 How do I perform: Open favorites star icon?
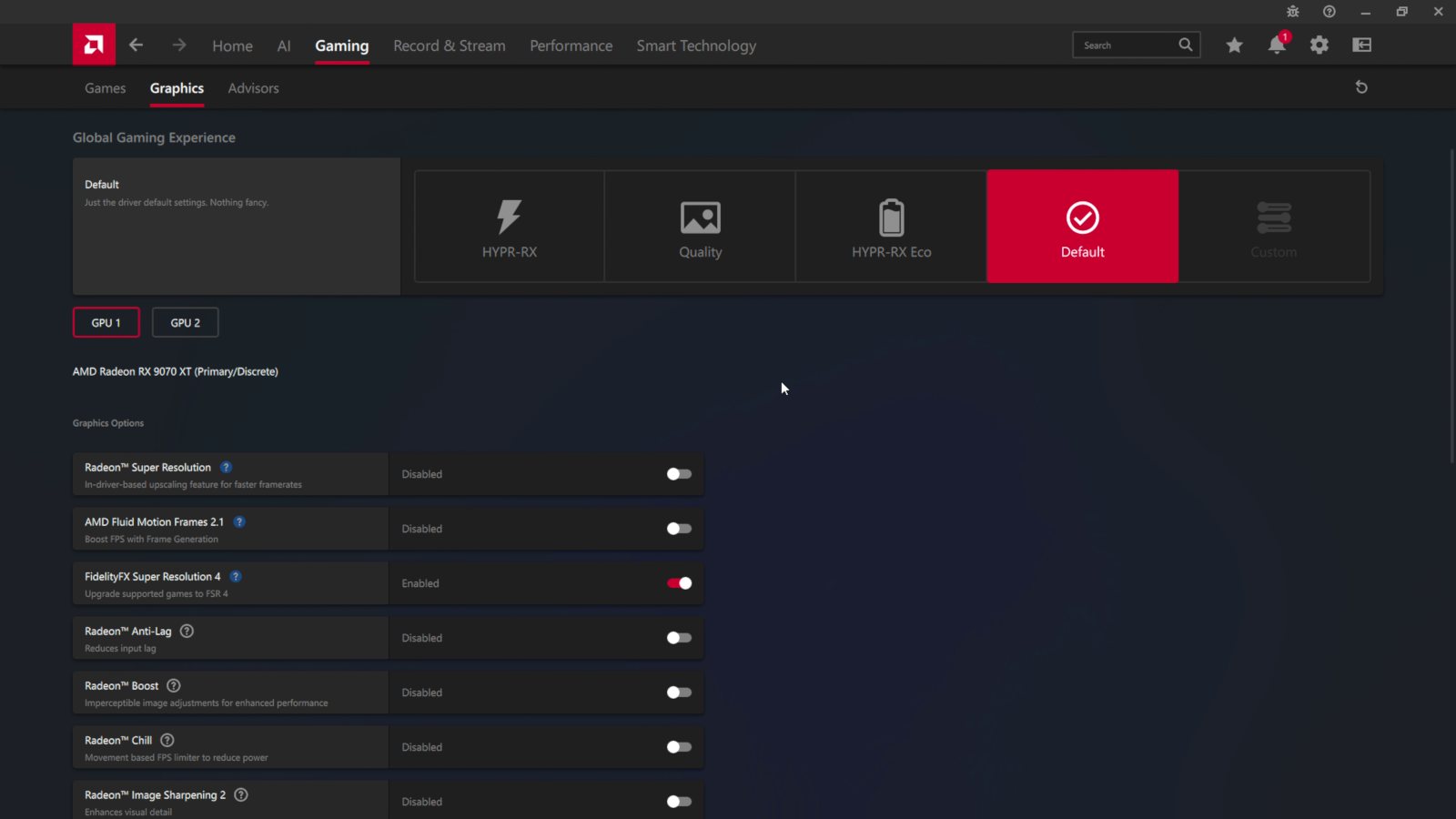(1234, 45)
